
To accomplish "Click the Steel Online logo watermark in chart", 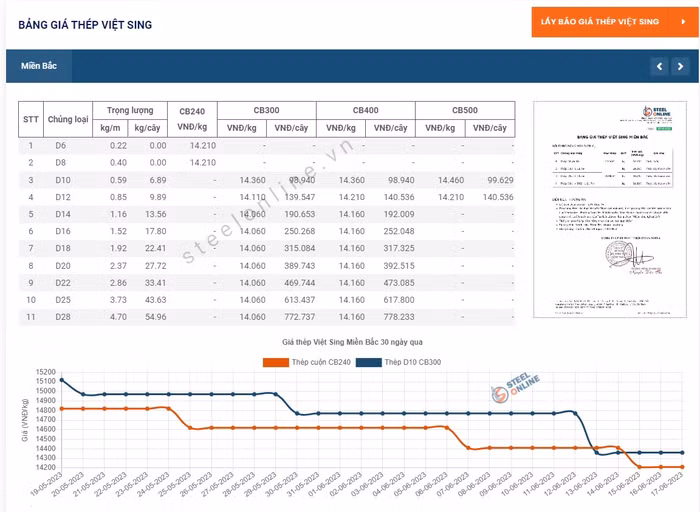I will click(x=514, y=395).
